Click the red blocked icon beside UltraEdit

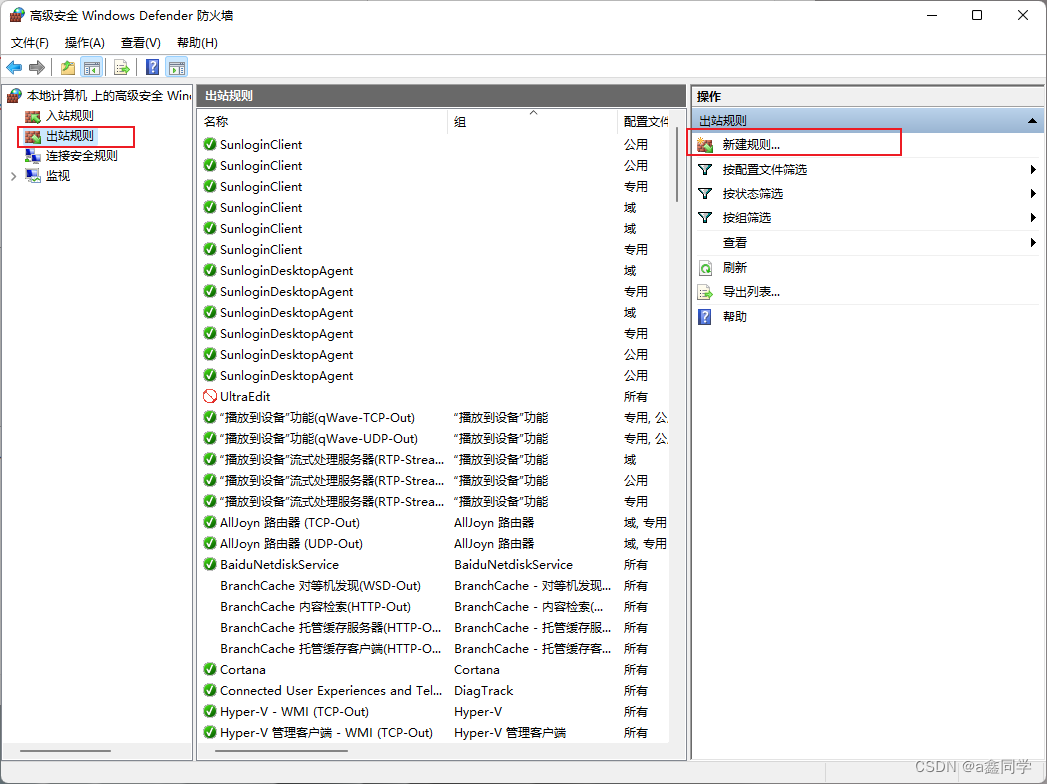[x=210, y=396]
